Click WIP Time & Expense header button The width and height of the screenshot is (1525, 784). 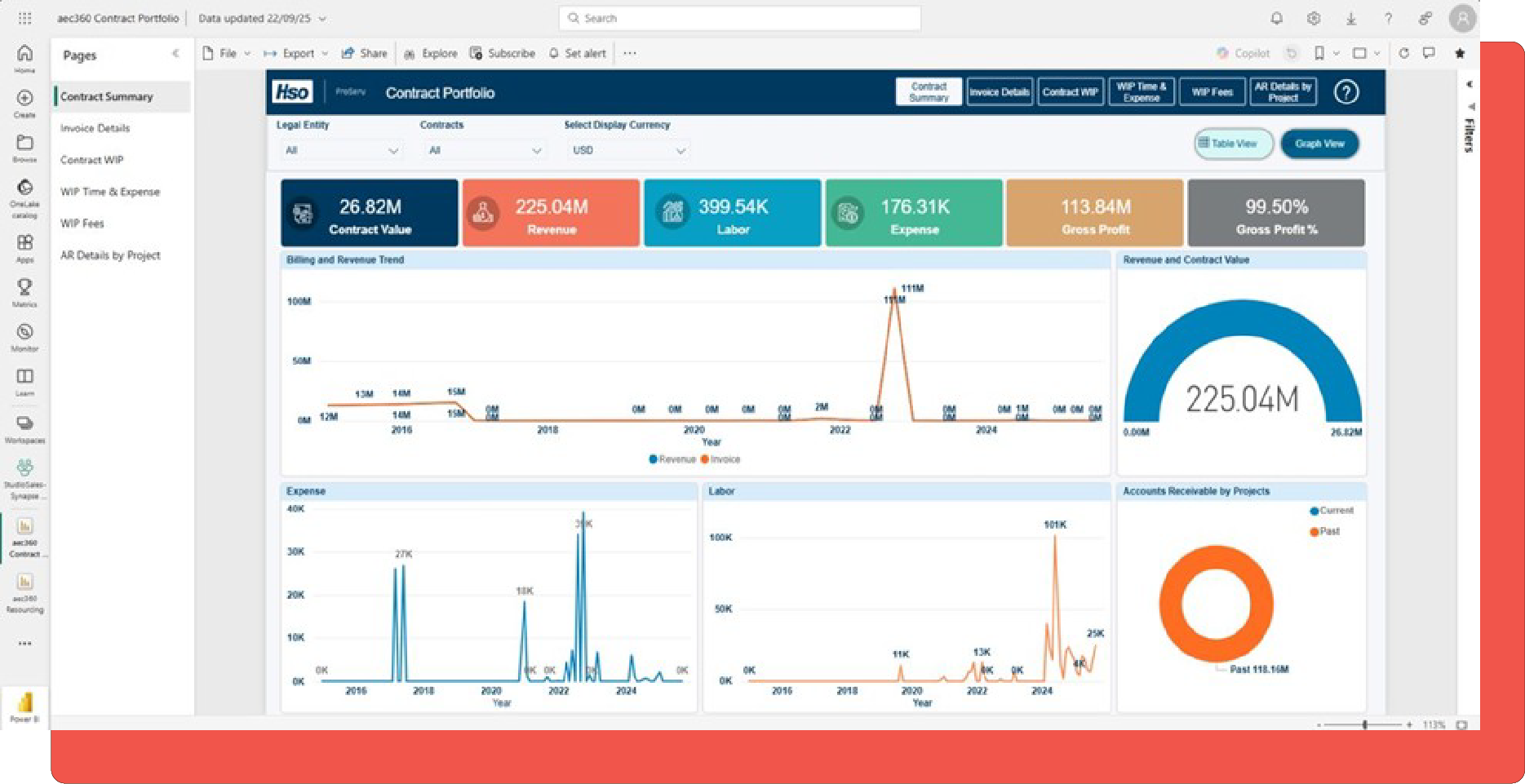click(1142, 92)
